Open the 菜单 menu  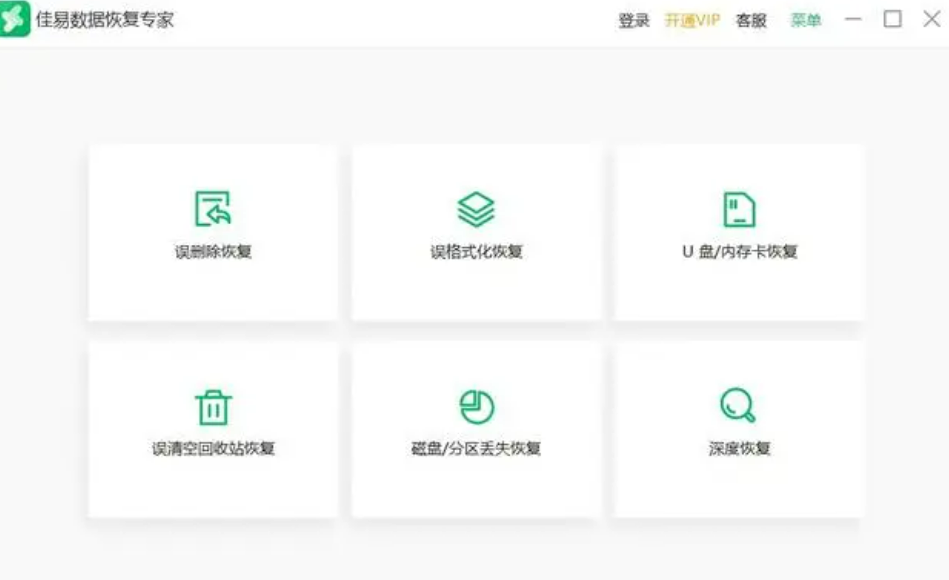(x=806, y=21)
